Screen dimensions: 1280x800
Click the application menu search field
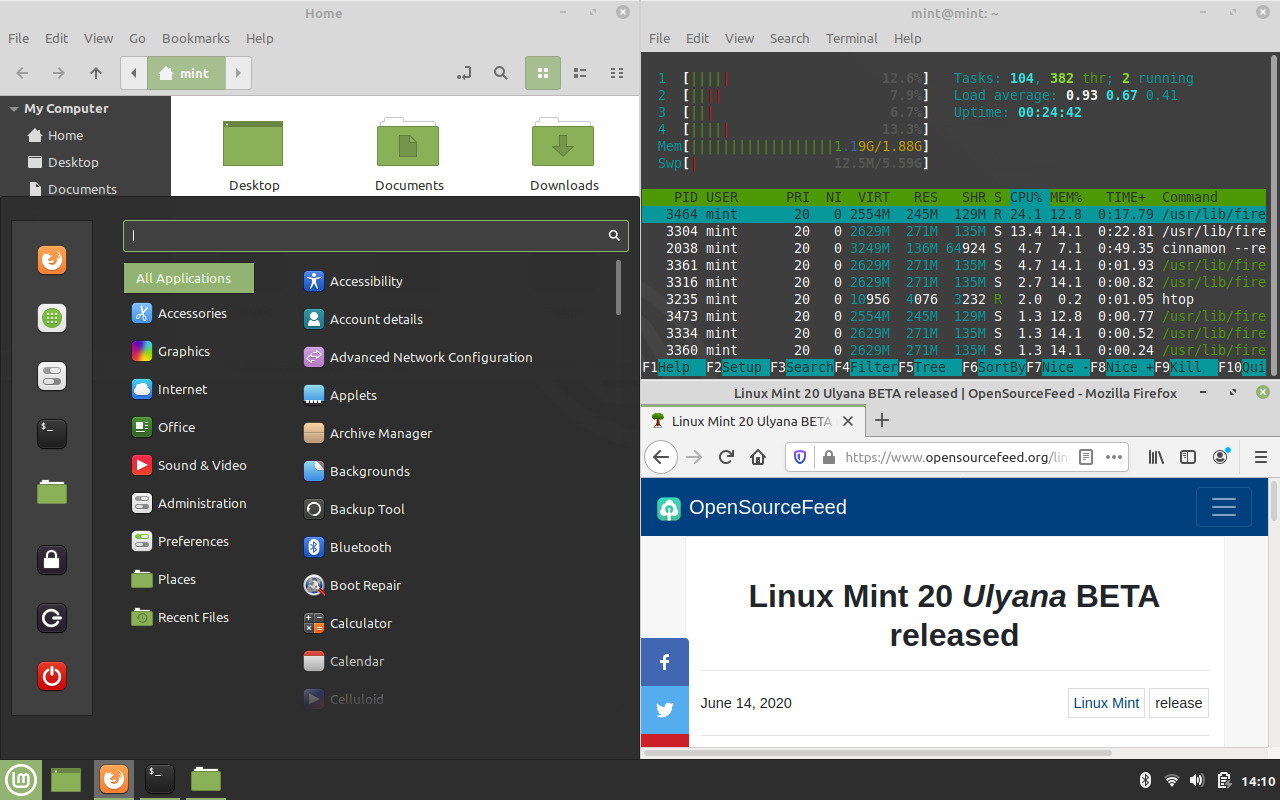(x=370, y=235)
